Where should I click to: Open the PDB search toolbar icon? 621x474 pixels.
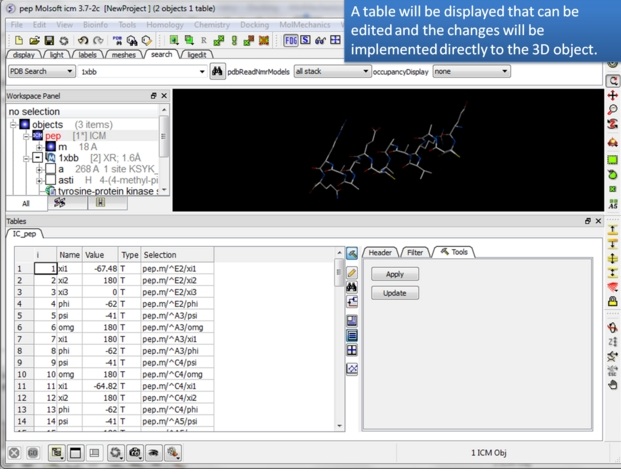(x=117, y=40)
